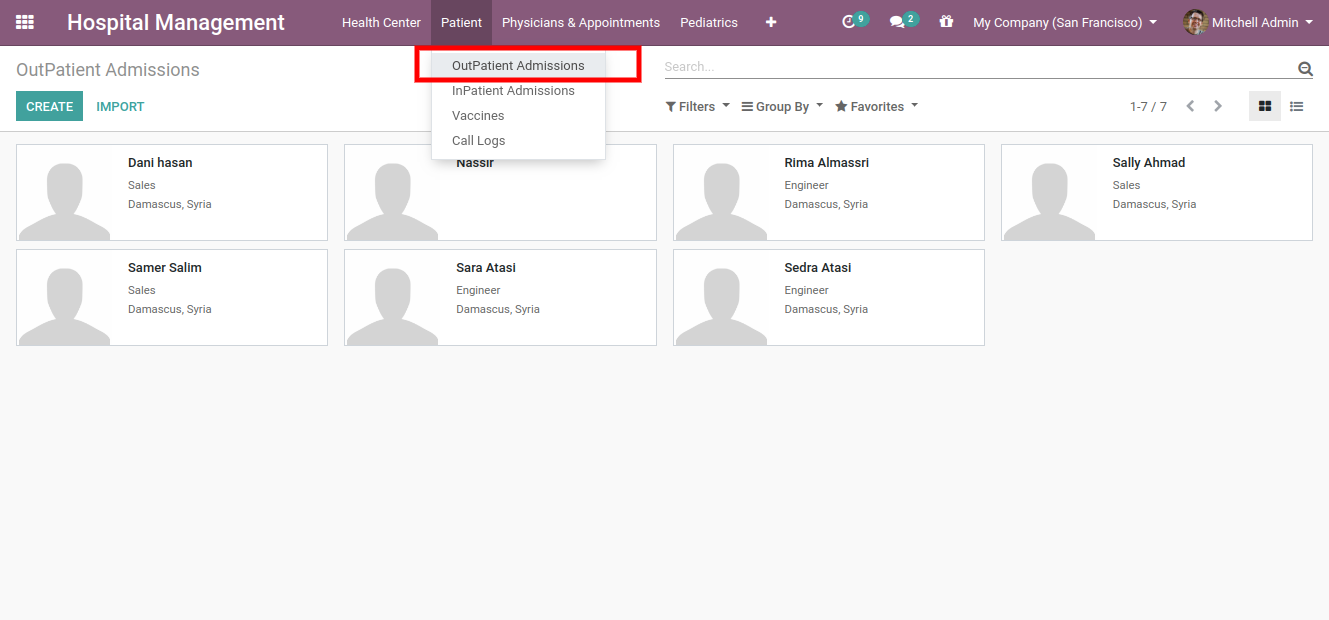Switch to kanban view
This screenshot has width=1329, height=620.
(x=1264, y=106)
